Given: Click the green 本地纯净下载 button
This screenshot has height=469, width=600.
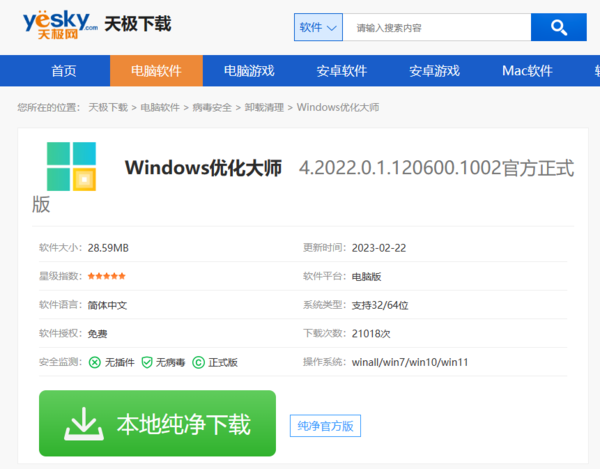Looking at the screenshot, I should click(x=157, y=423).
